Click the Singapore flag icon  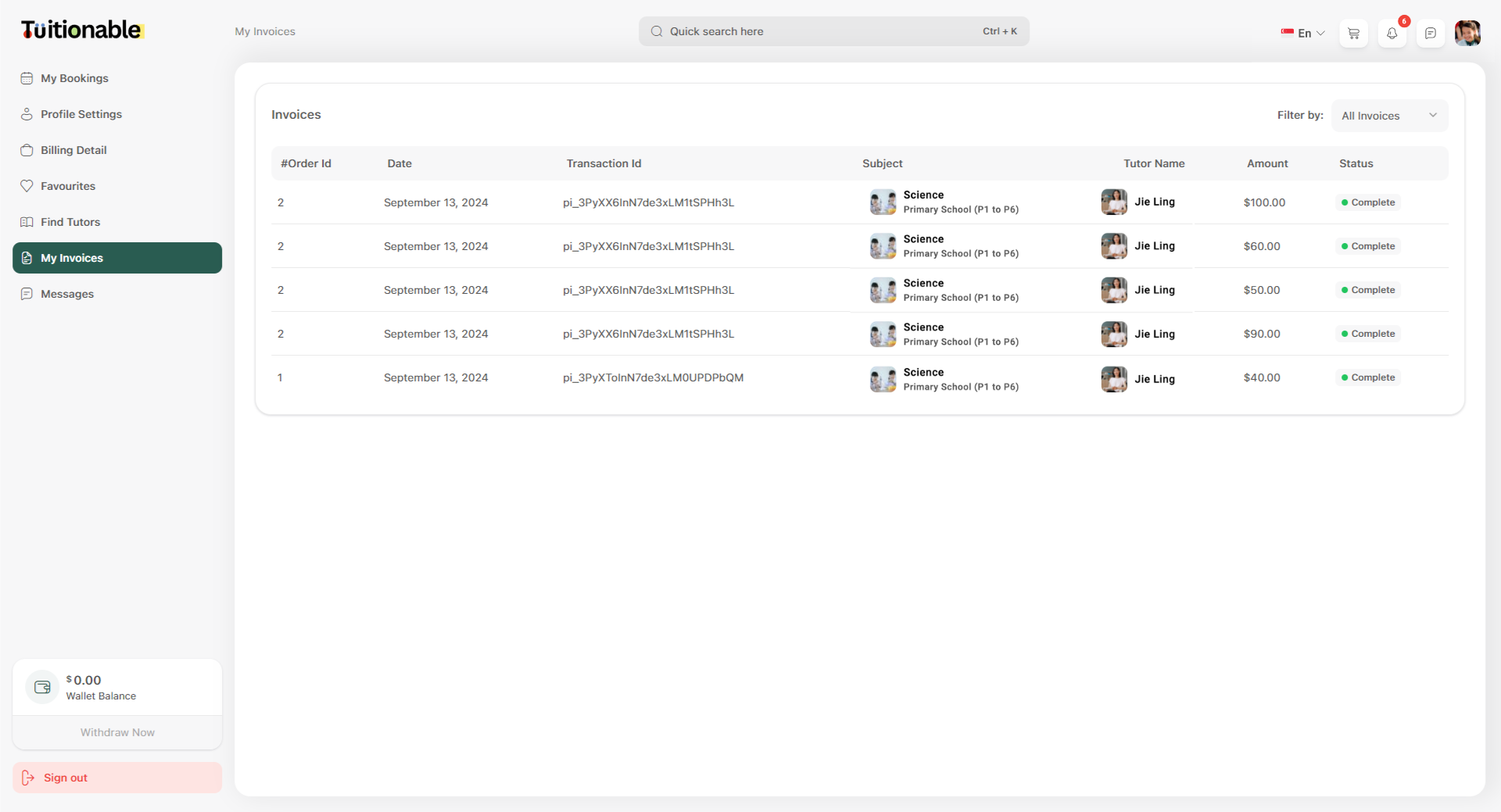point(1287,32)
